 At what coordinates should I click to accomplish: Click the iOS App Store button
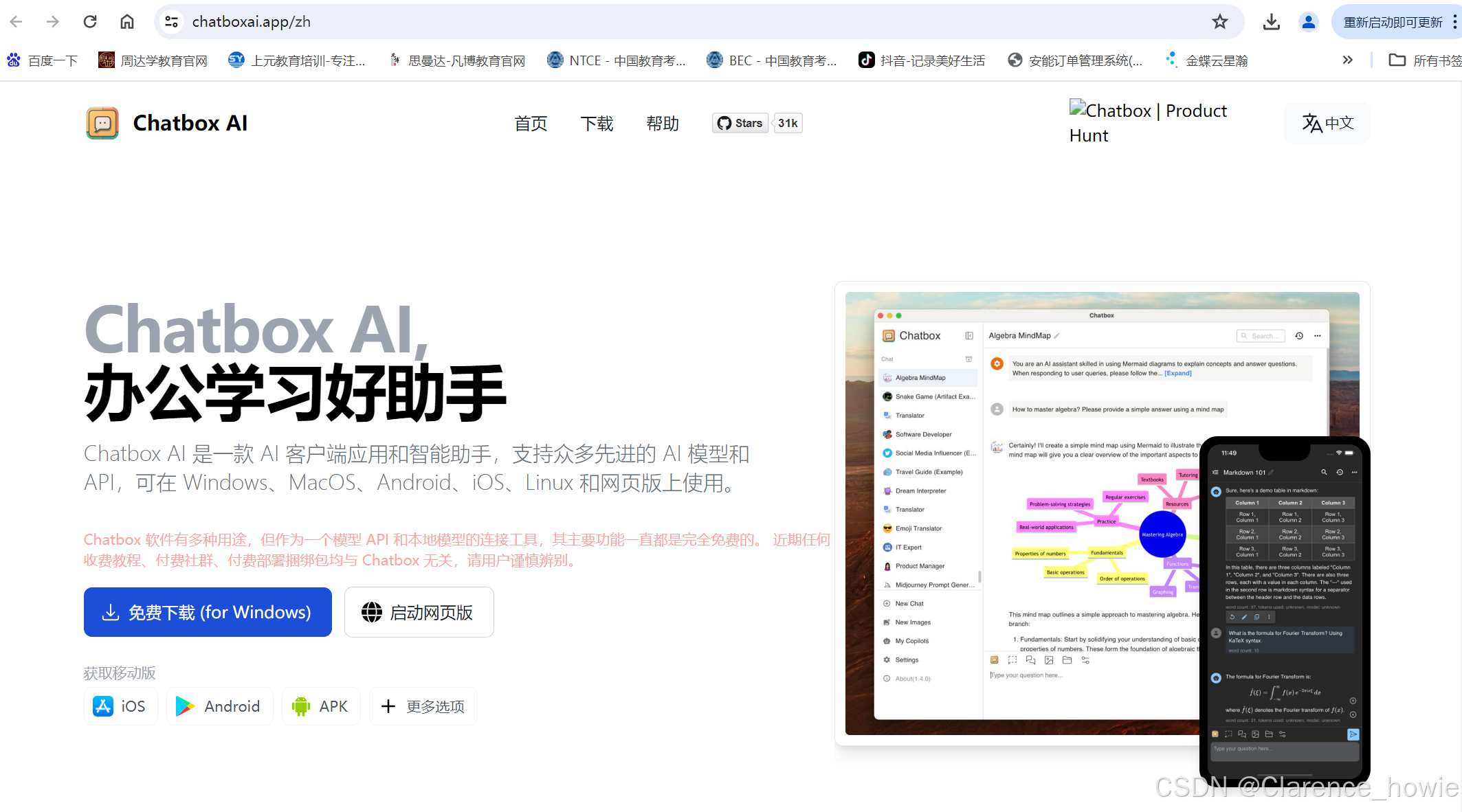point(120,706)
